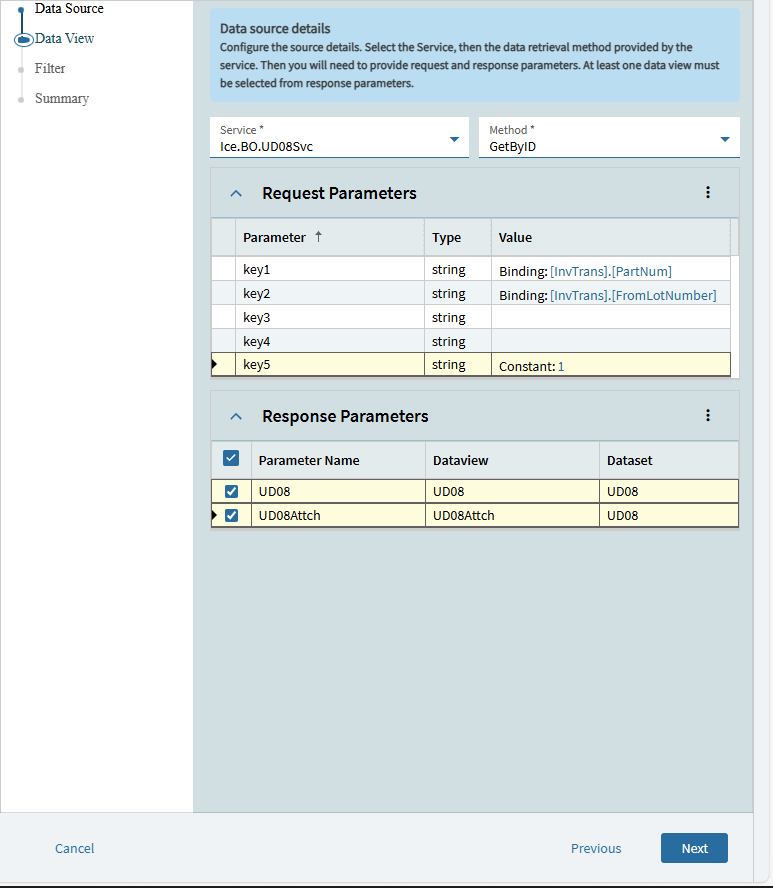Click the key5 row indicator arrow

(215, 365)
